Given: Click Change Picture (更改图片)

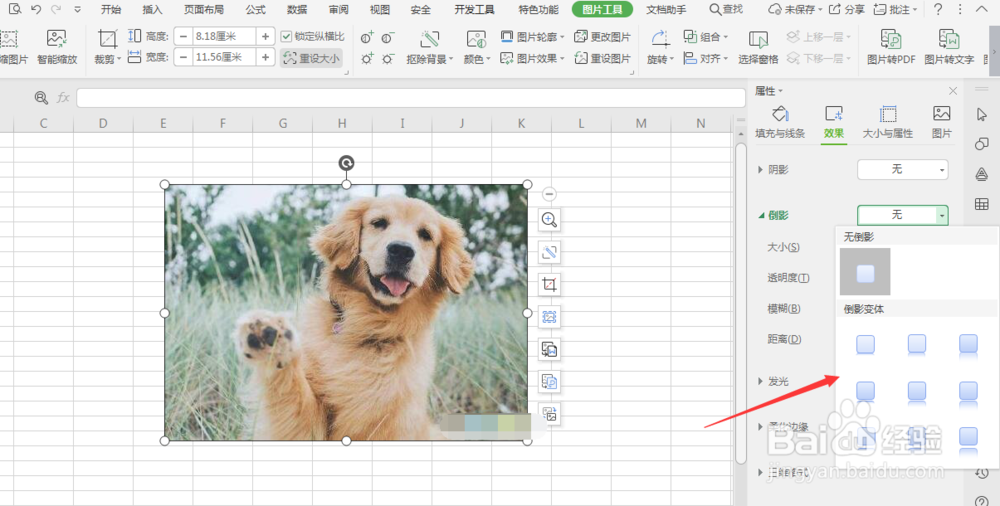Looking at the screenshot, I should click(x=602, y=37).
